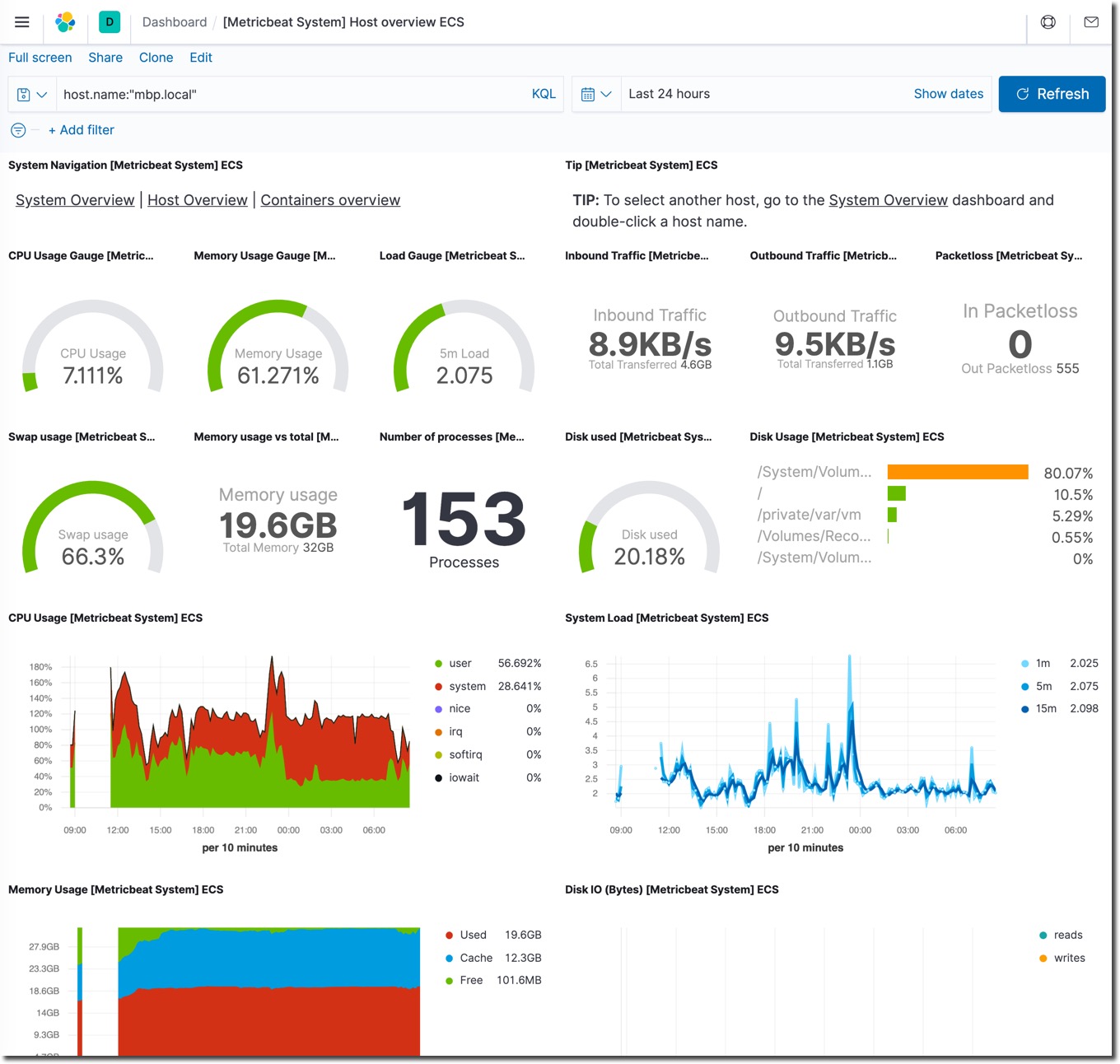Viewport: 1120px width, 1064px height.
Task: Click the Swap usage gauge 66.3%
Action: click(x=93, y=527)
